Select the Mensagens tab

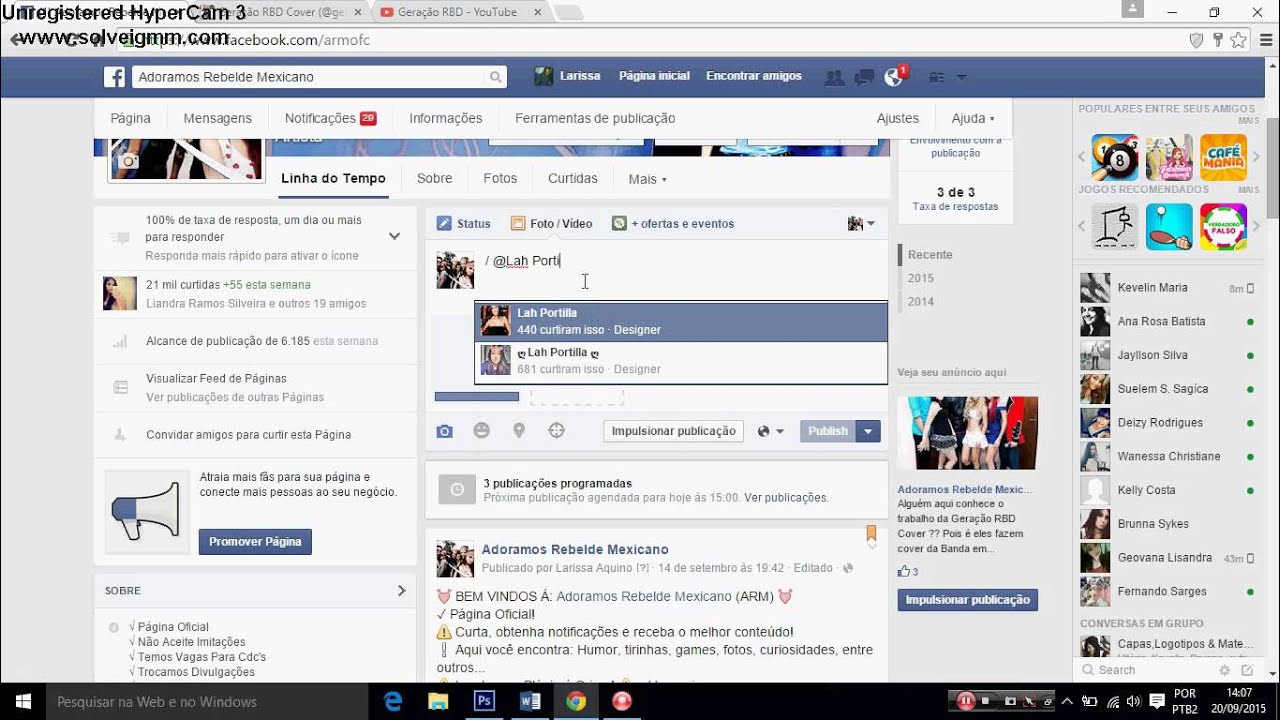[x=217, y=118]
